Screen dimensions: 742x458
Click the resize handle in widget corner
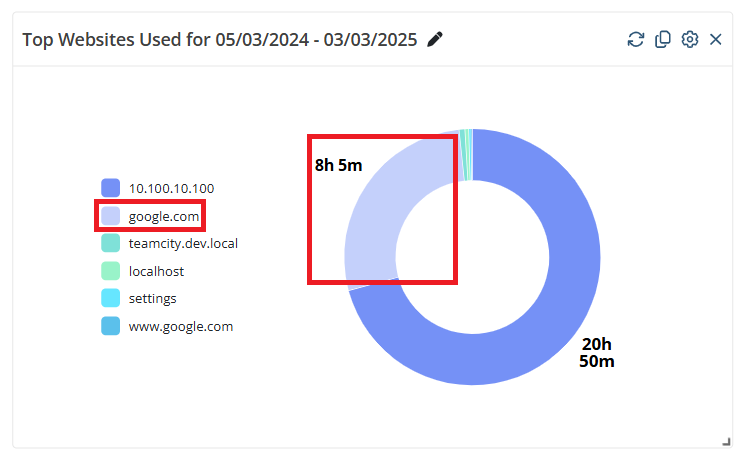725,441
